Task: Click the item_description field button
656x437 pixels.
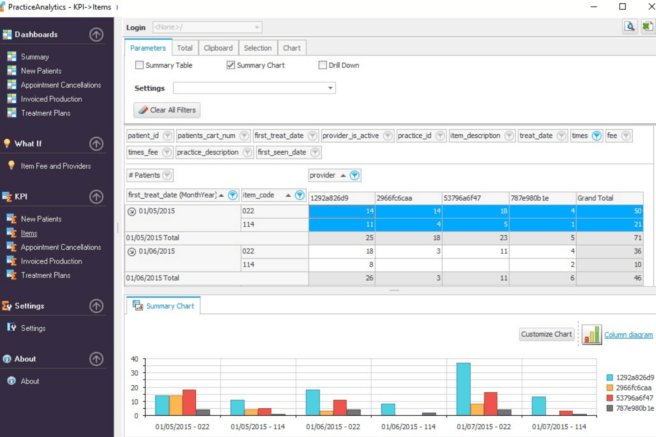Action: pos(482,135)
